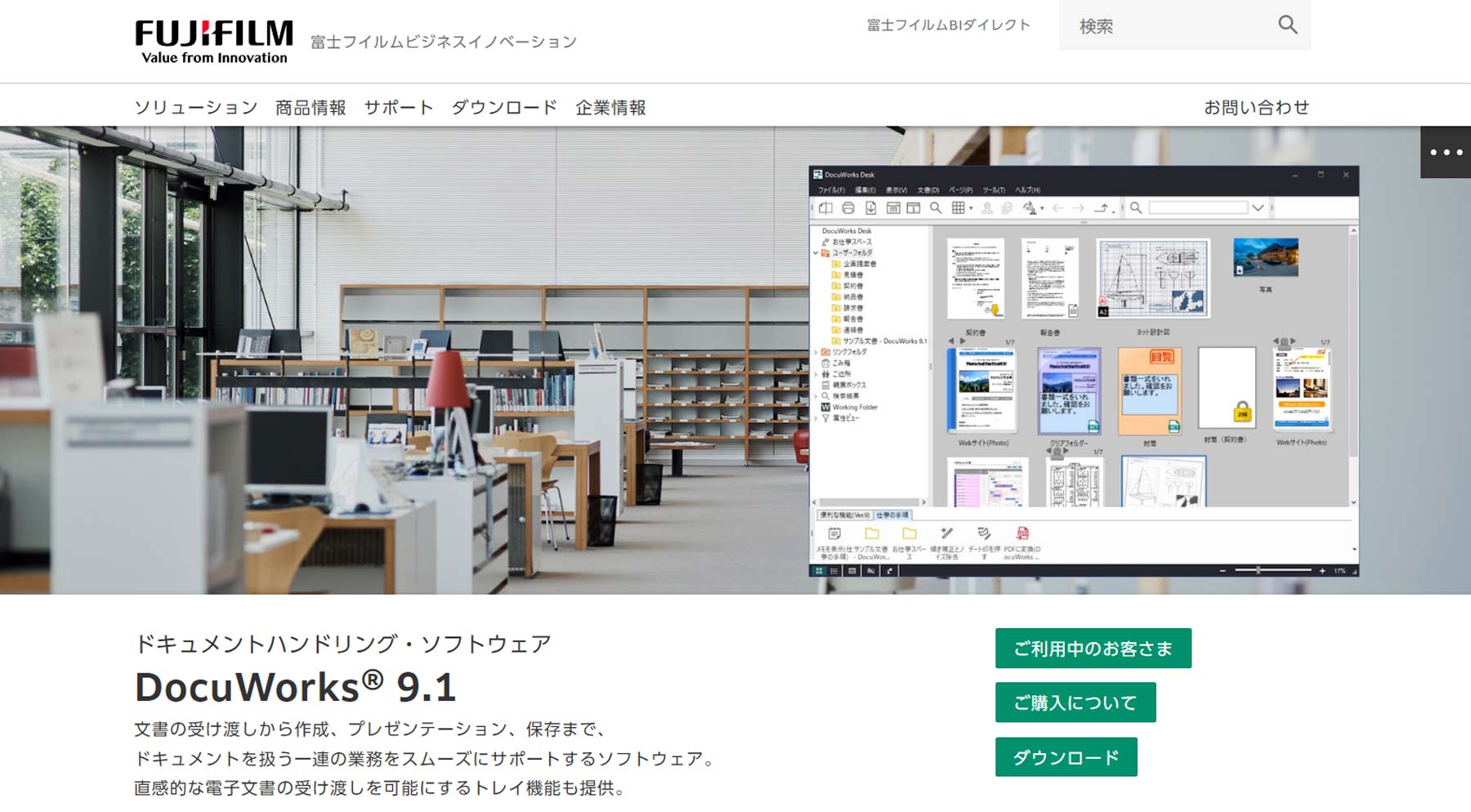Open the お問い合わせ link

1256,107
